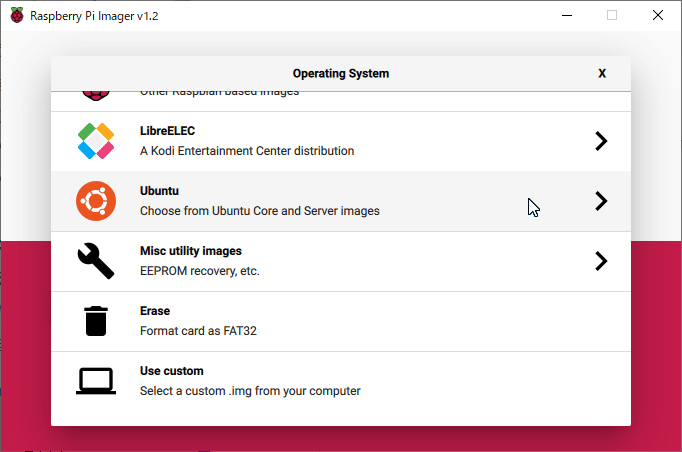Click the Raspberry Pi Imager title bar logo
The image size is (682, 452).
point(17,15)
